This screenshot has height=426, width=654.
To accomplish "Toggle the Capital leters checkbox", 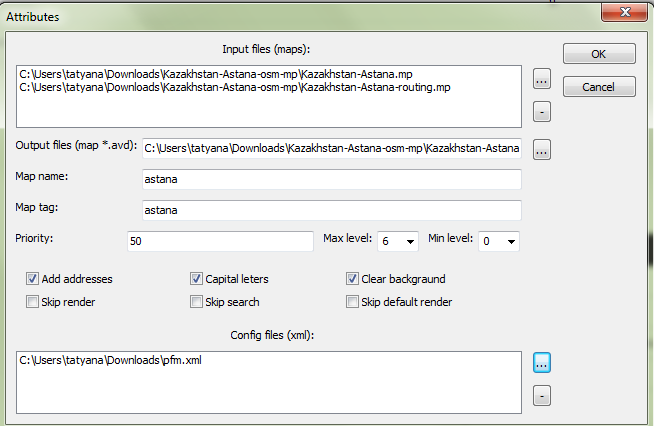I will click(197, 279).
